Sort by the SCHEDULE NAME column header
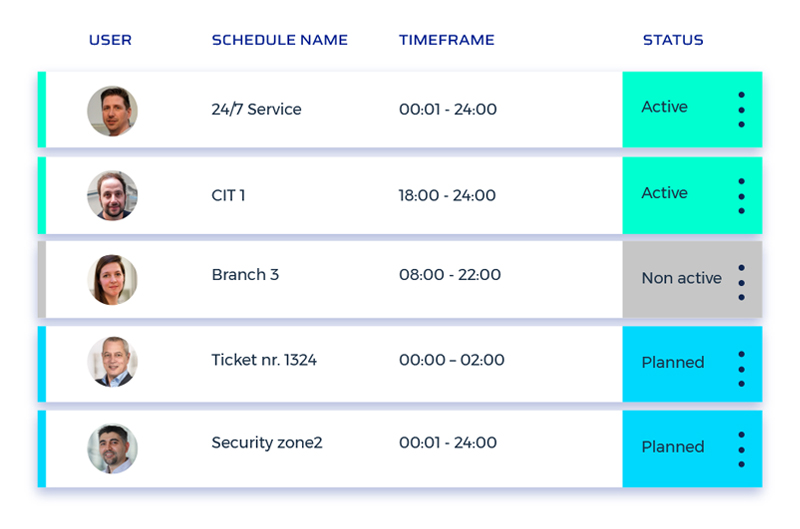This screenshot has width=800, height=529. [280, 41]
